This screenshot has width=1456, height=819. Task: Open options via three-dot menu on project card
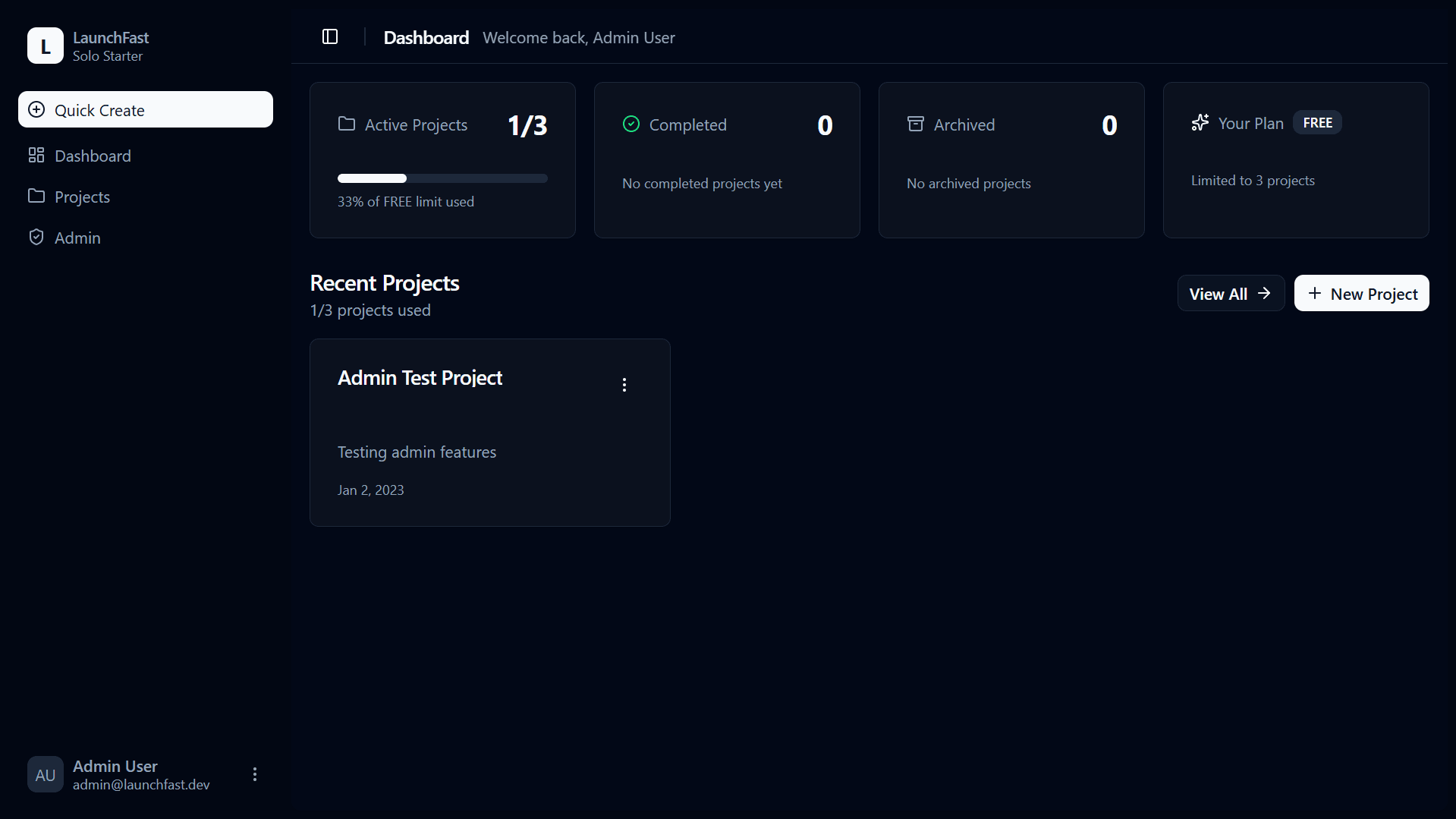[x=624, y=384]
